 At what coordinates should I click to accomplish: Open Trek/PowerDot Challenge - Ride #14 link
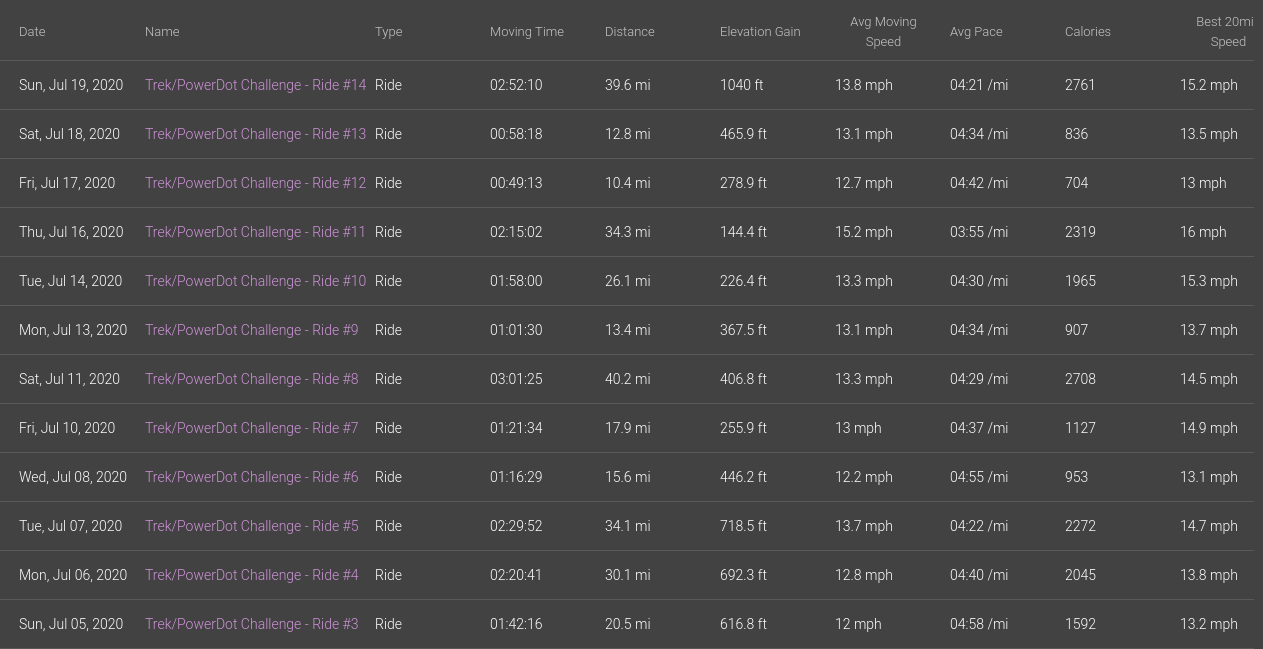[x=255, y=85]
